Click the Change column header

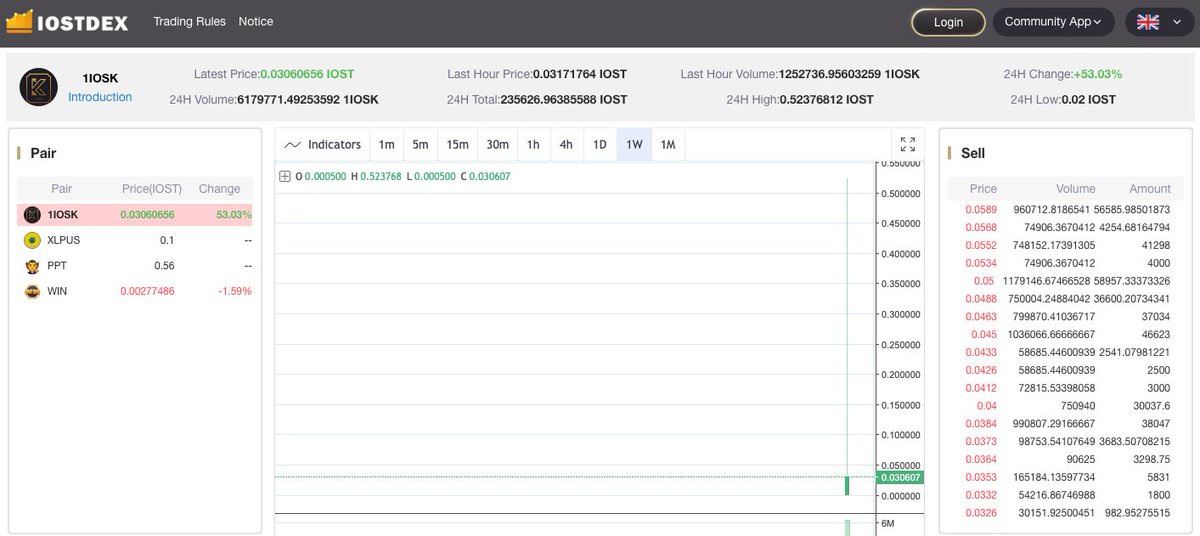pos(219,188)
